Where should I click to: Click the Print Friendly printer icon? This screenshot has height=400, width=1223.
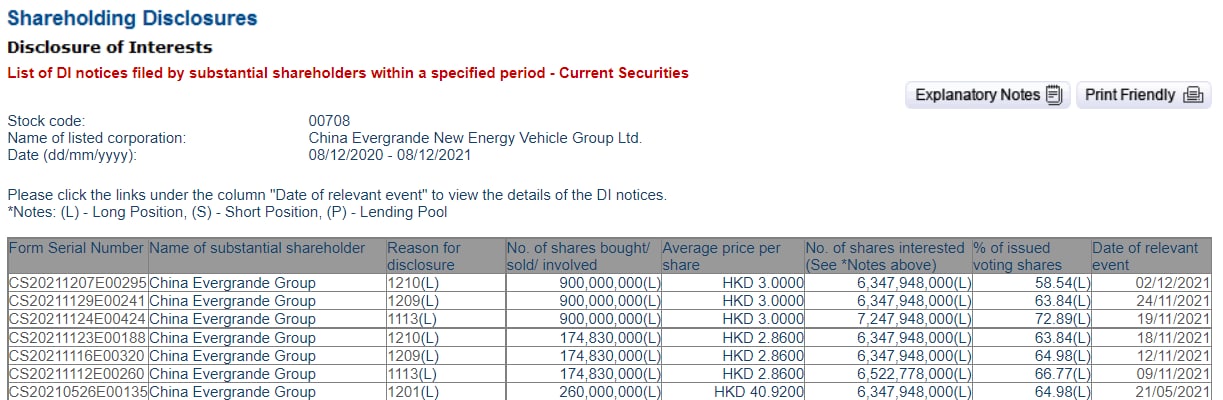(1191, 95)
